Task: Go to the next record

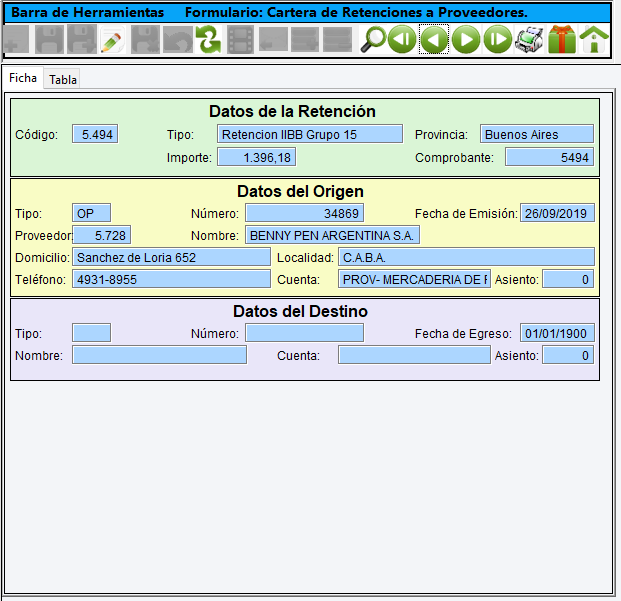Action: point(466,39)
